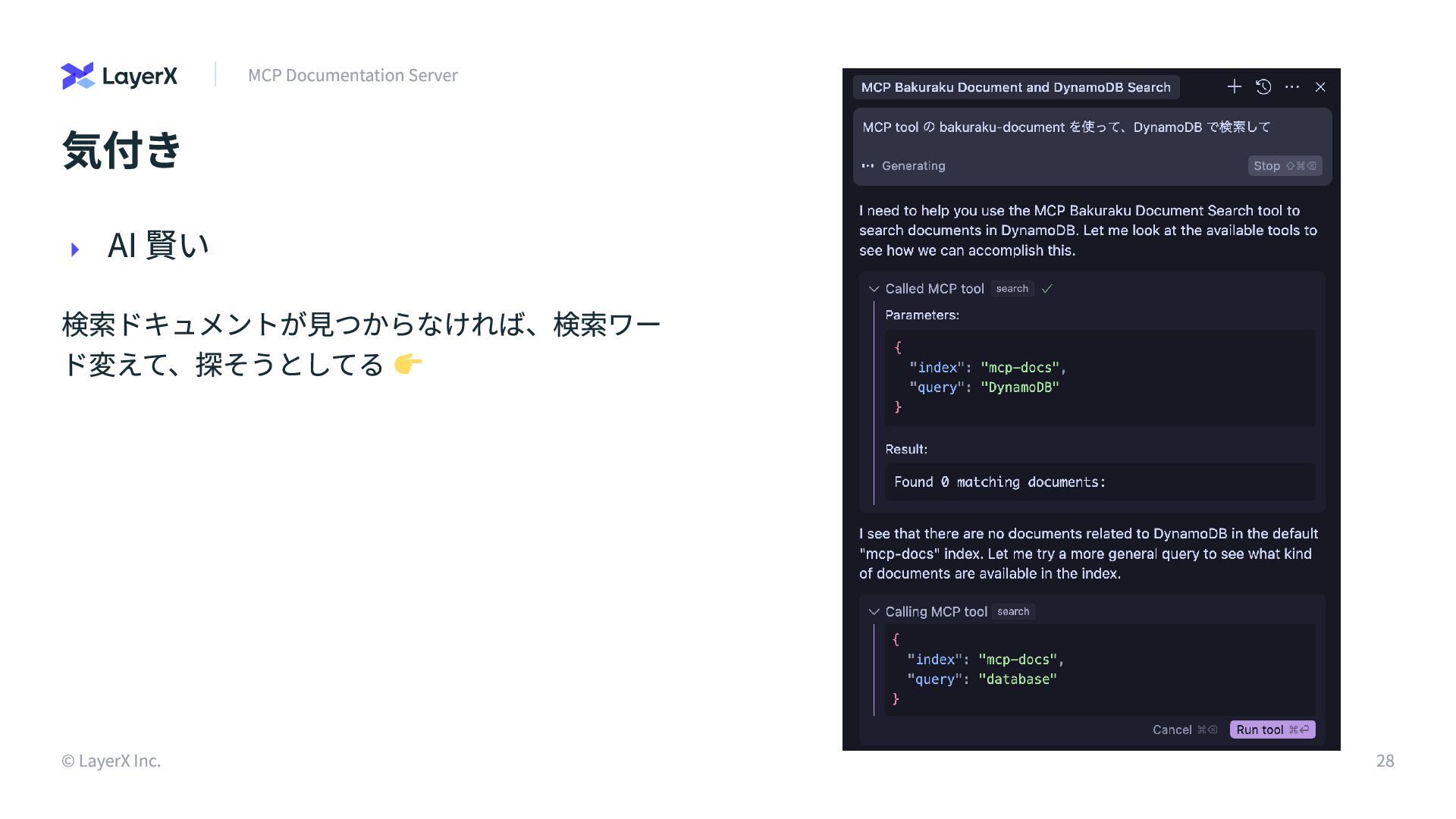Click the Run tool button
1456x819 pixels.
[x=1272, y=730]
